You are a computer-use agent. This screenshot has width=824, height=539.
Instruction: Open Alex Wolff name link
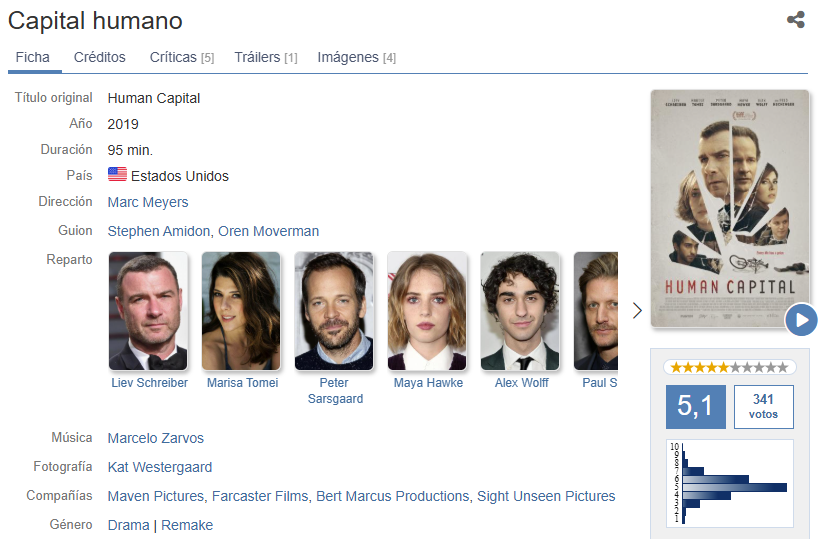pyautogui.click(x=521, y=383)
